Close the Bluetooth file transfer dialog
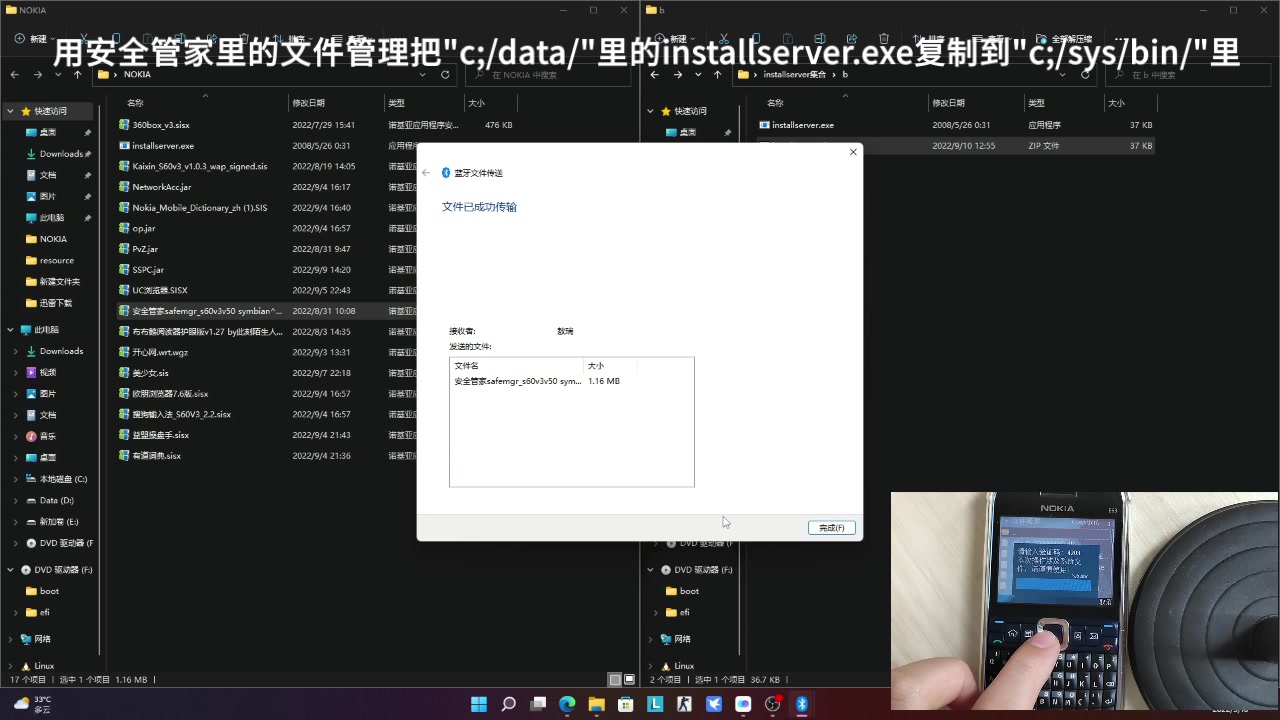This screenshot has width=1280, height=720. pyautogui.click(x=853, y=152)
